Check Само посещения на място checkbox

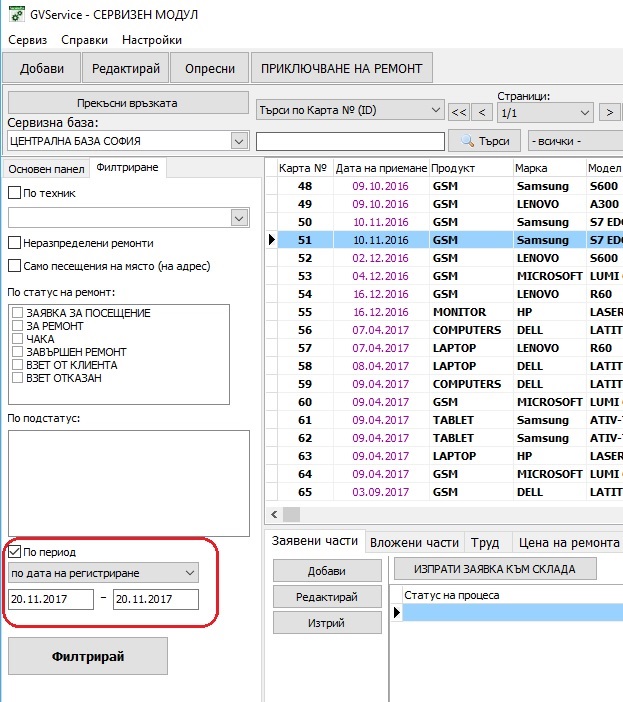click(14, 265)
